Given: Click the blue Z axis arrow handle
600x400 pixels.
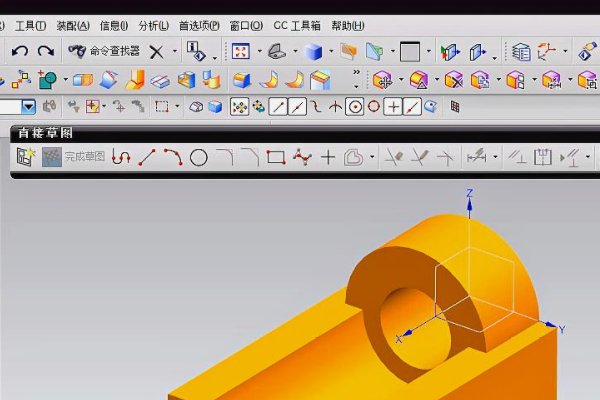Looking at the screenshot, I should click(x=469, y=203).
